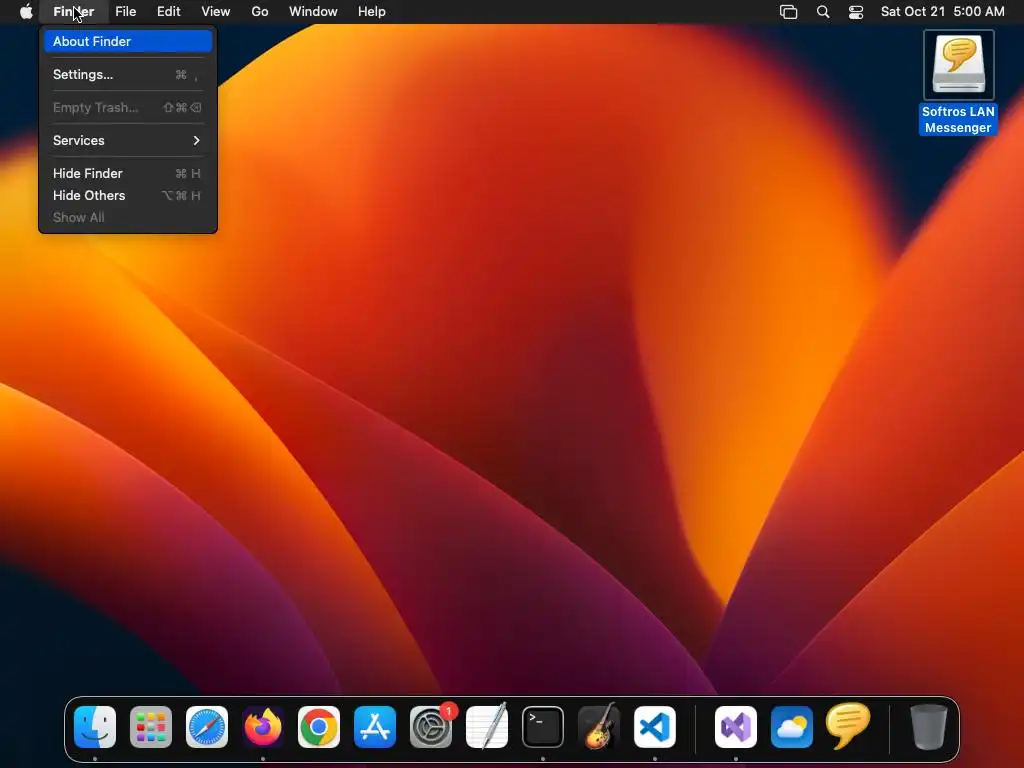Launch Safari from the Dock
1024x768 pixels.
207,727
